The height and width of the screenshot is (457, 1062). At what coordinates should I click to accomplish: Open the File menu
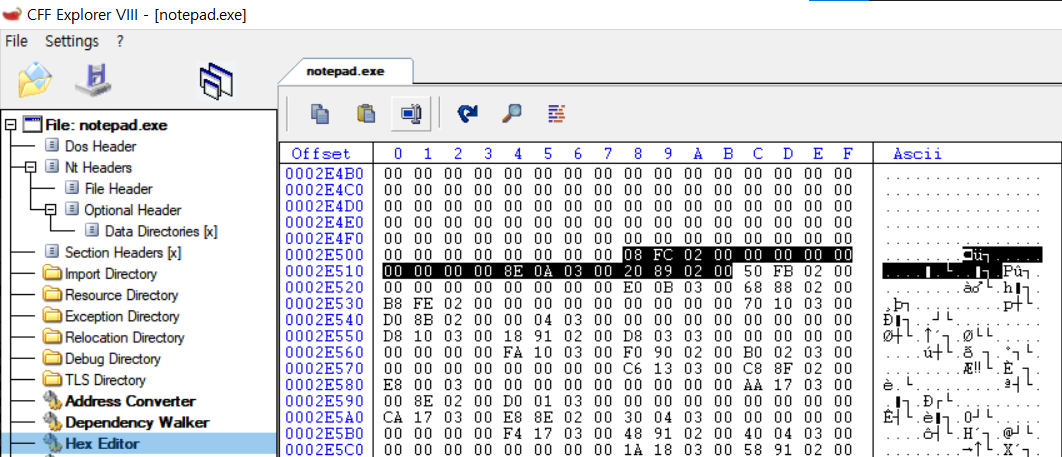(16, 41)
